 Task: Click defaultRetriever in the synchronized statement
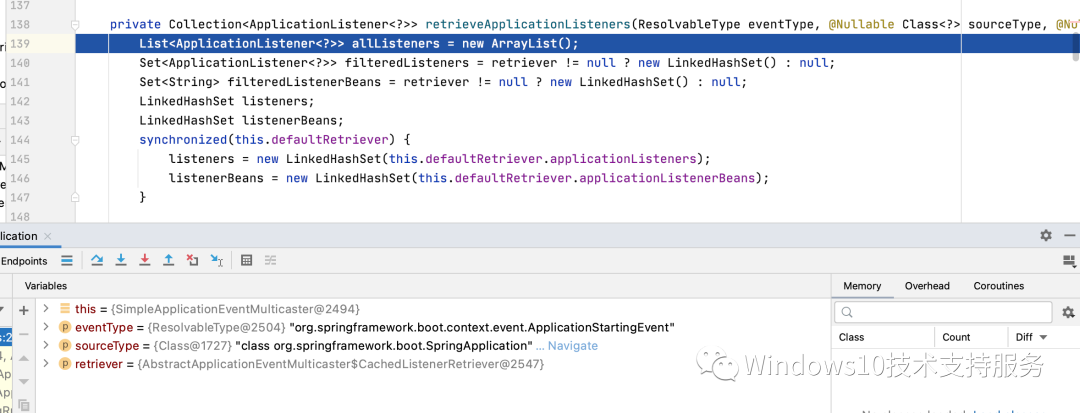pos(331,140)
